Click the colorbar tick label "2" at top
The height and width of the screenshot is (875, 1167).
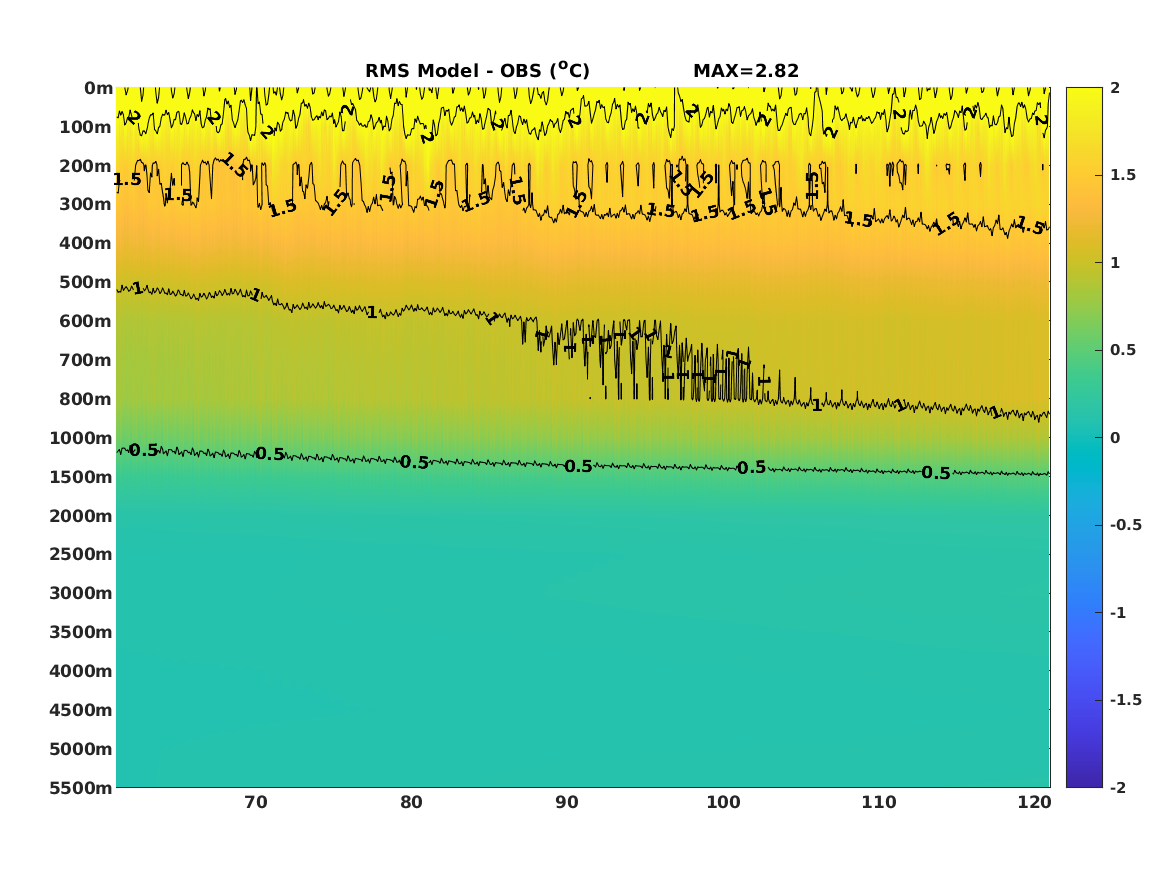1115,88
